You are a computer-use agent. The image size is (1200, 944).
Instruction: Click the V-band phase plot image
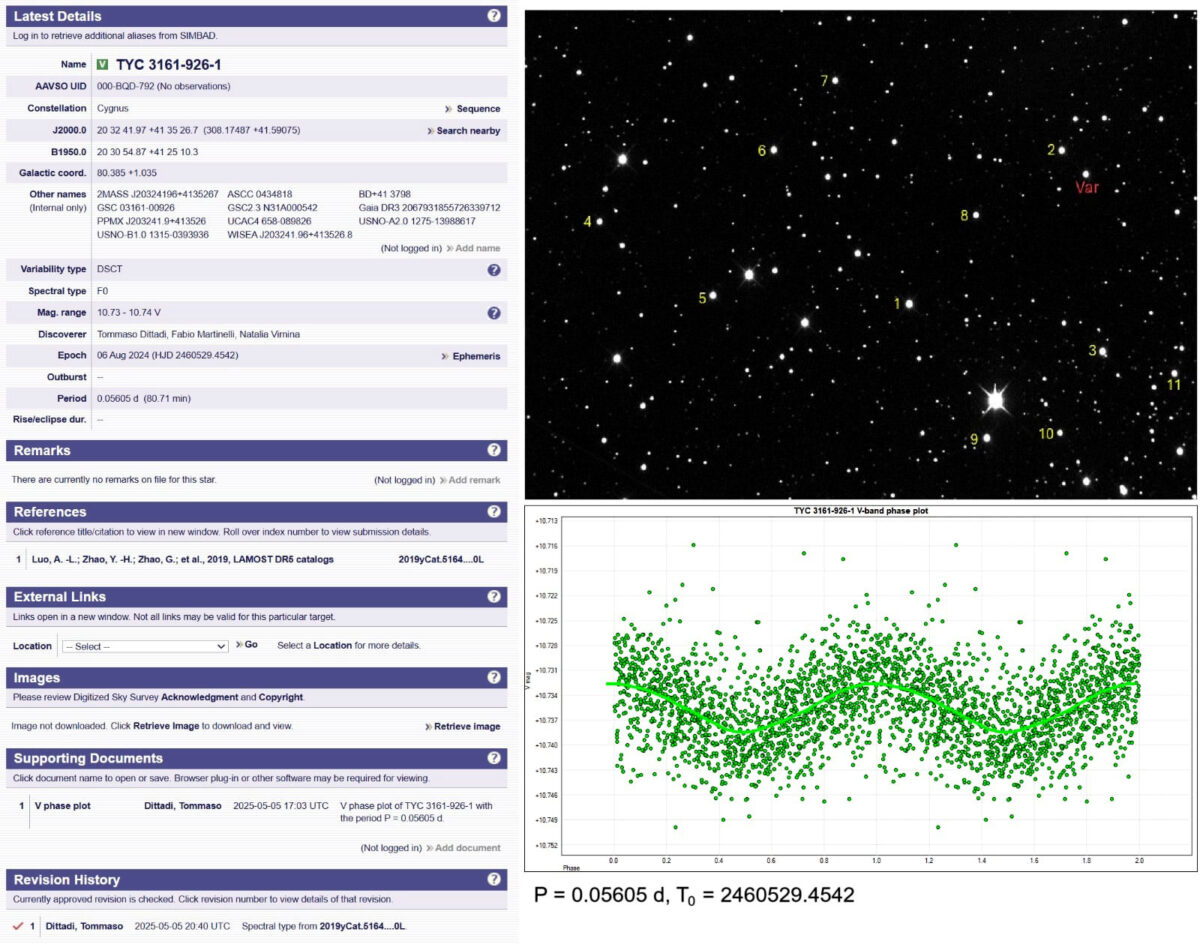860,688
